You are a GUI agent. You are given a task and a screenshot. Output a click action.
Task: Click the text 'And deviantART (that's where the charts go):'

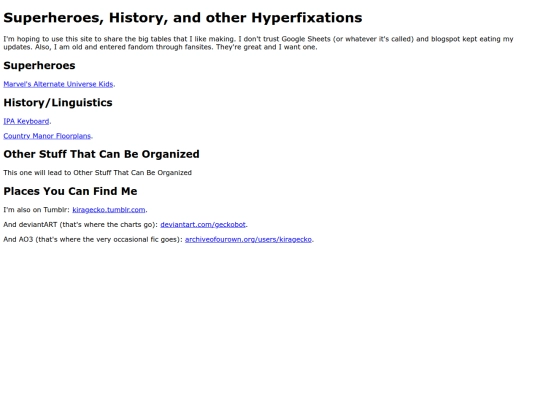click(x=81, y=225)
